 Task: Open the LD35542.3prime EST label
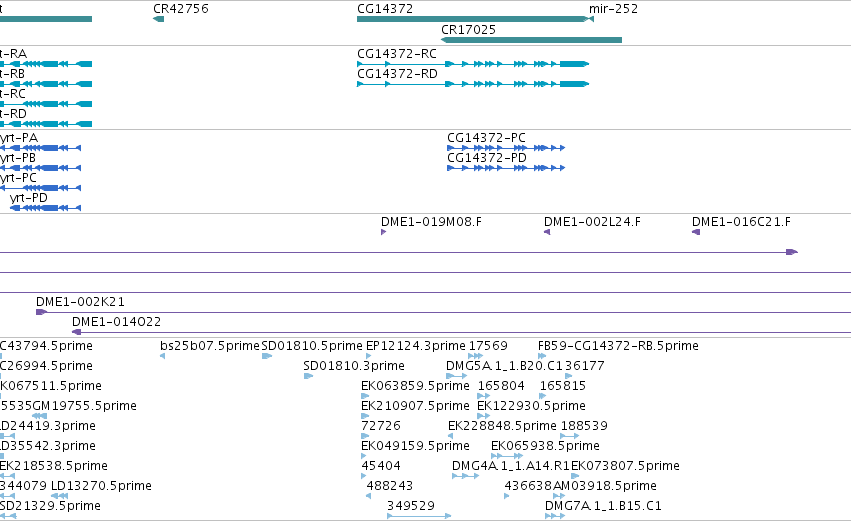(48, 446)
